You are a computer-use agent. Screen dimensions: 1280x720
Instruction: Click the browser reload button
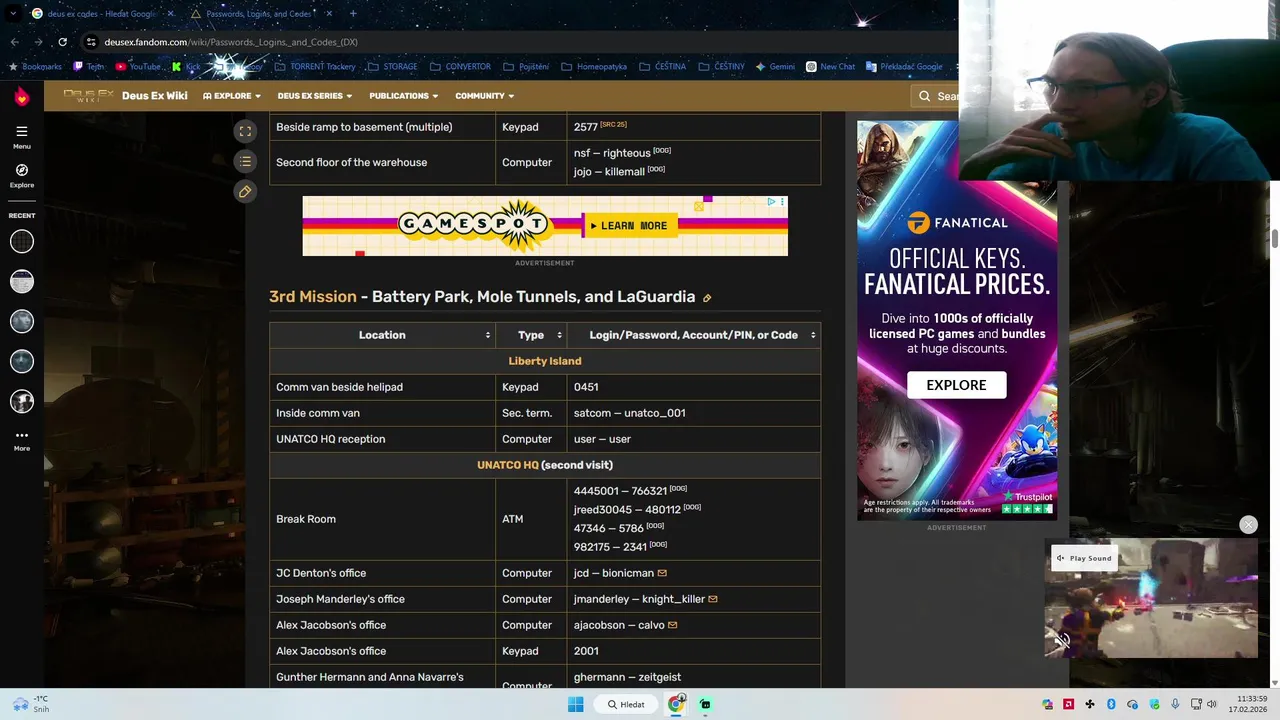click(x=62, y=42)
